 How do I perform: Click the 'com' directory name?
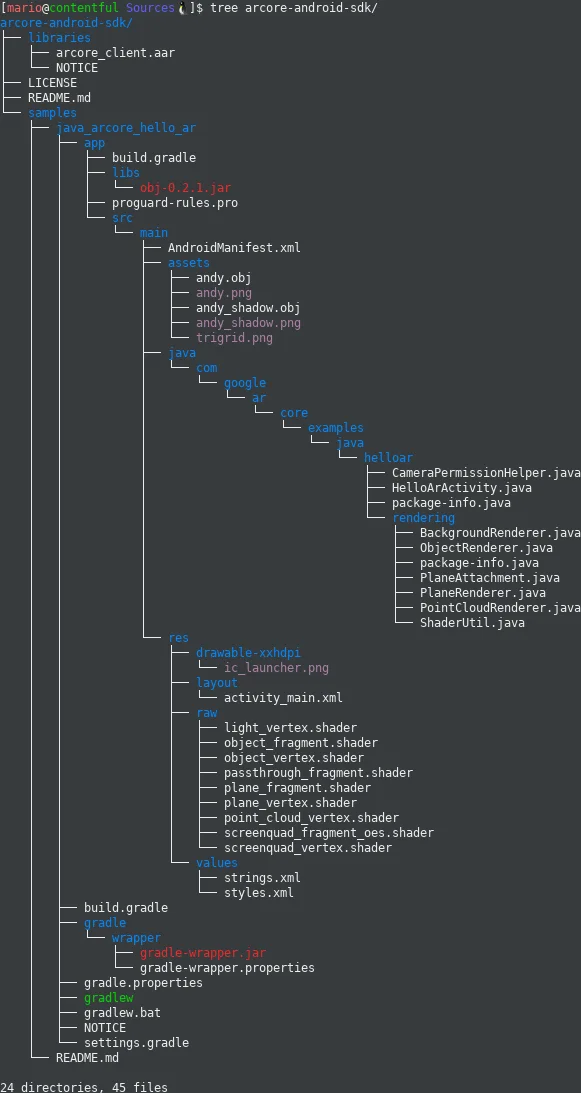pyautogui.click(x=206, y=369)
